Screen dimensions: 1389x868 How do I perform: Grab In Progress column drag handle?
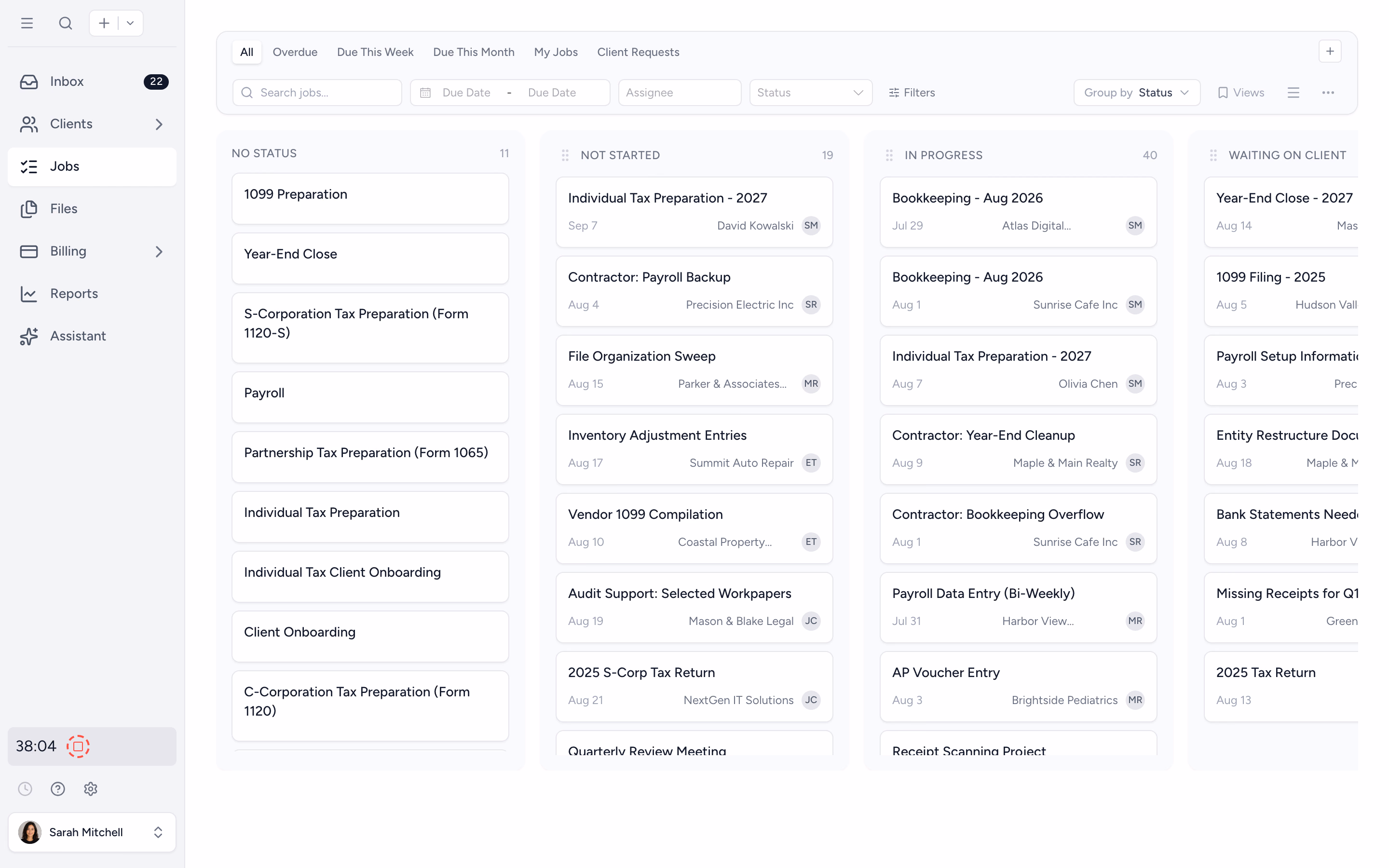click(x=889, y=155)
